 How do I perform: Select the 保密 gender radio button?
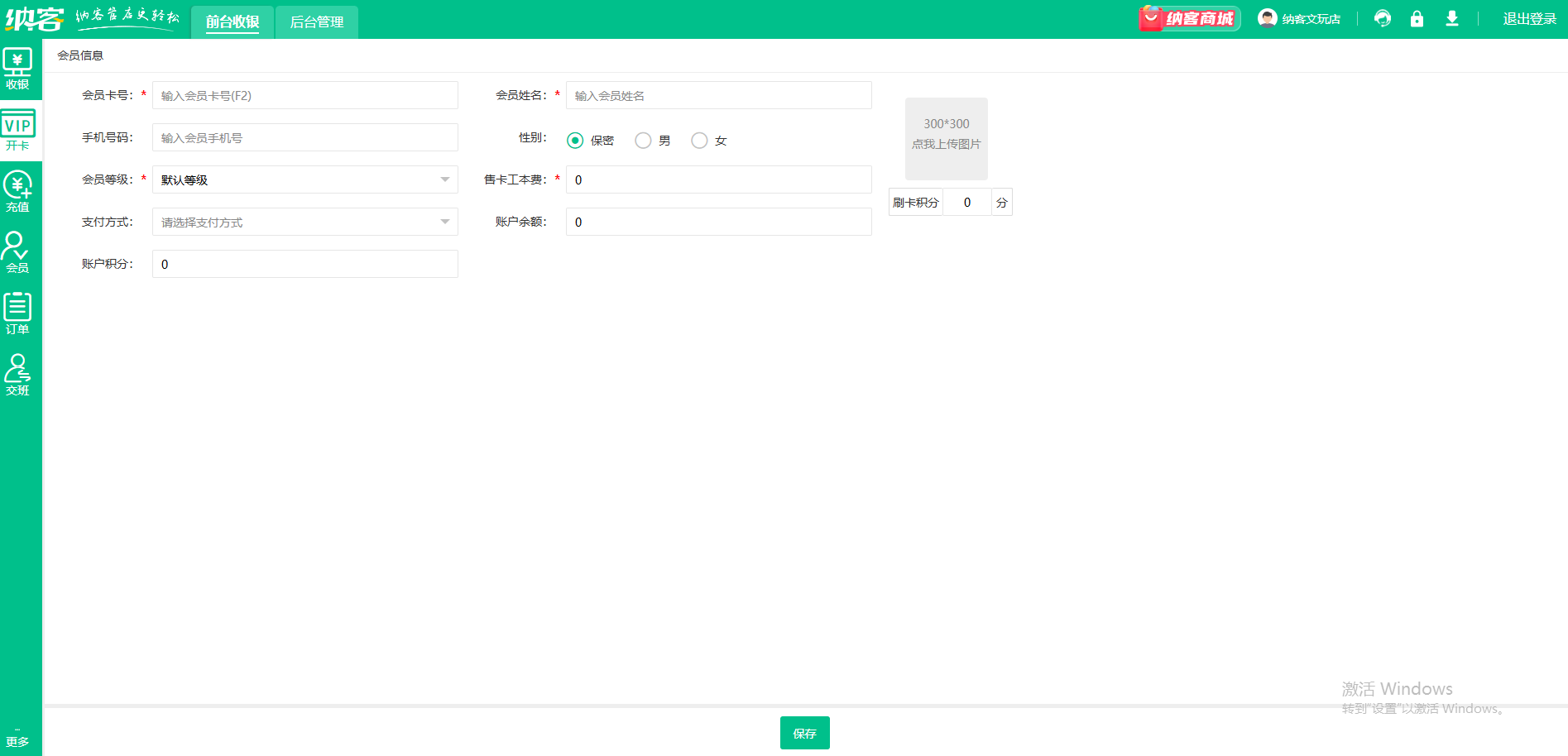575,141
